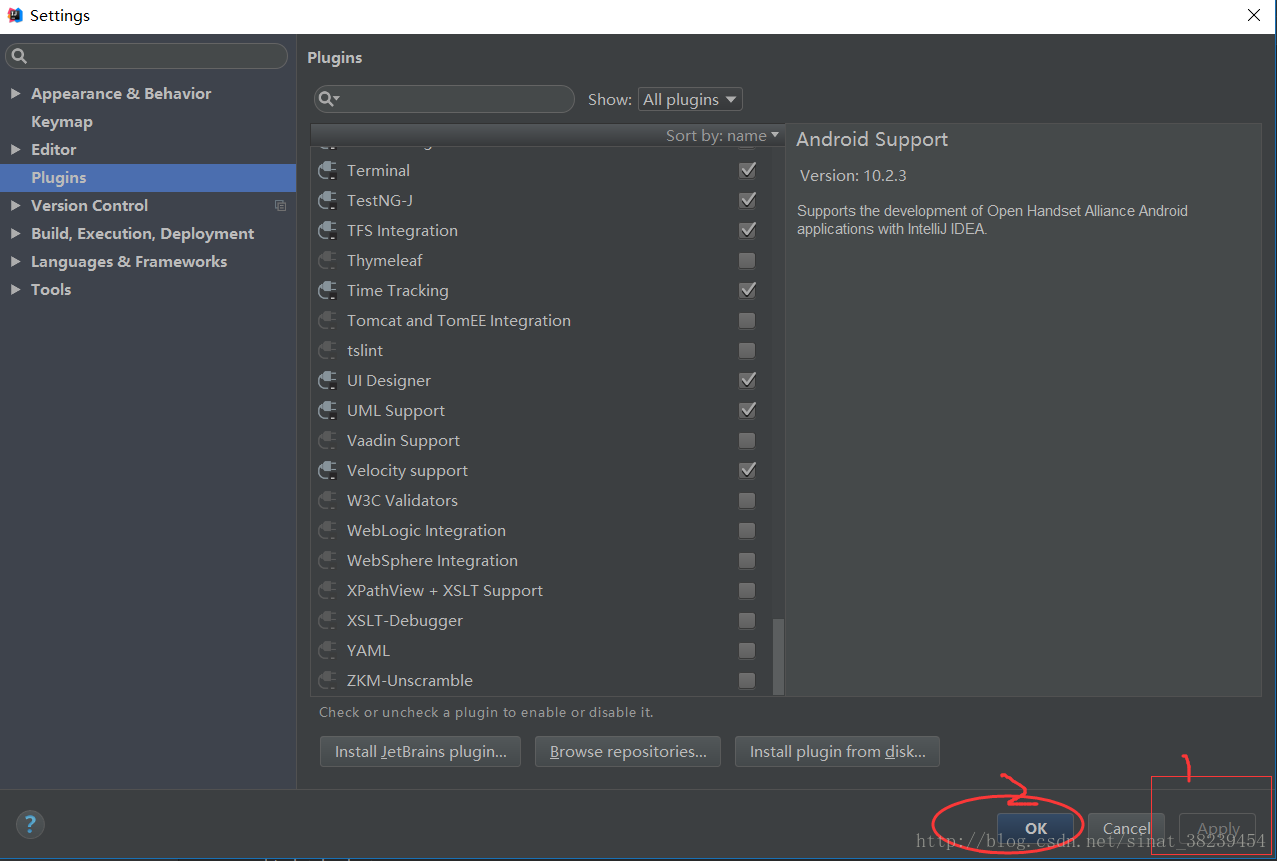Disable the Velocity support checkbox
The height and width of the screenshot is (861, 1277).
[x=747, y=470]
